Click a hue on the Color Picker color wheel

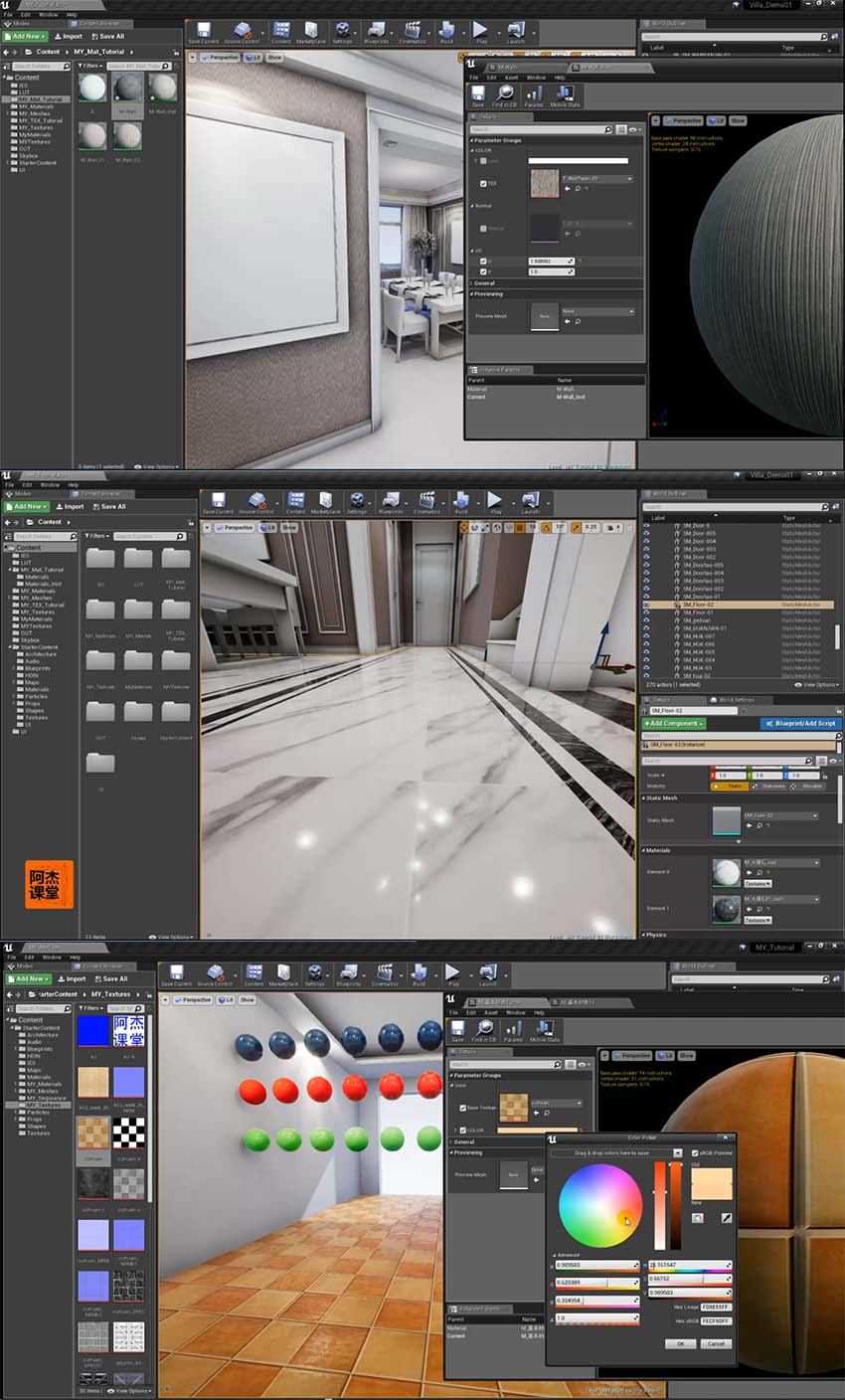tap(600, 1205)
